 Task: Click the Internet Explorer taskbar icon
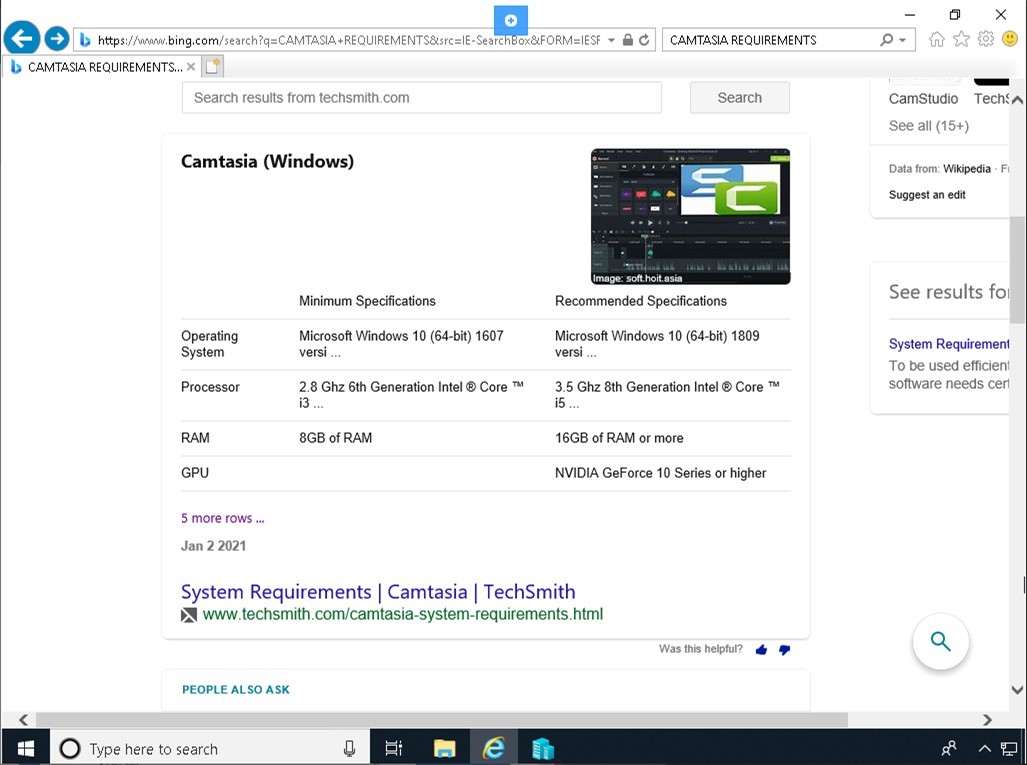[493, 748]
